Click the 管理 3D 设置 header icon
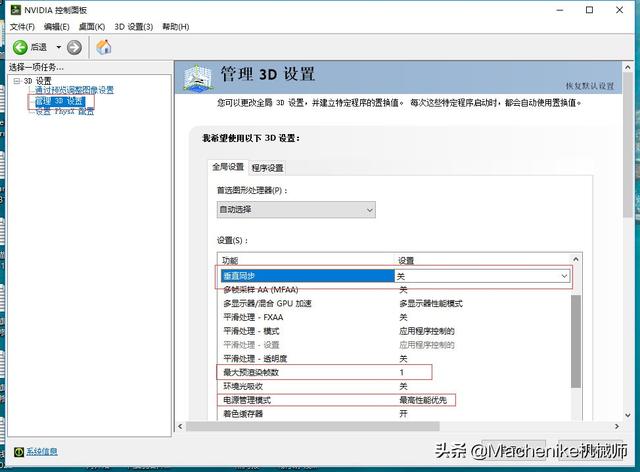The height and width of the screenshot is (472, 640). tap(198, 78)
